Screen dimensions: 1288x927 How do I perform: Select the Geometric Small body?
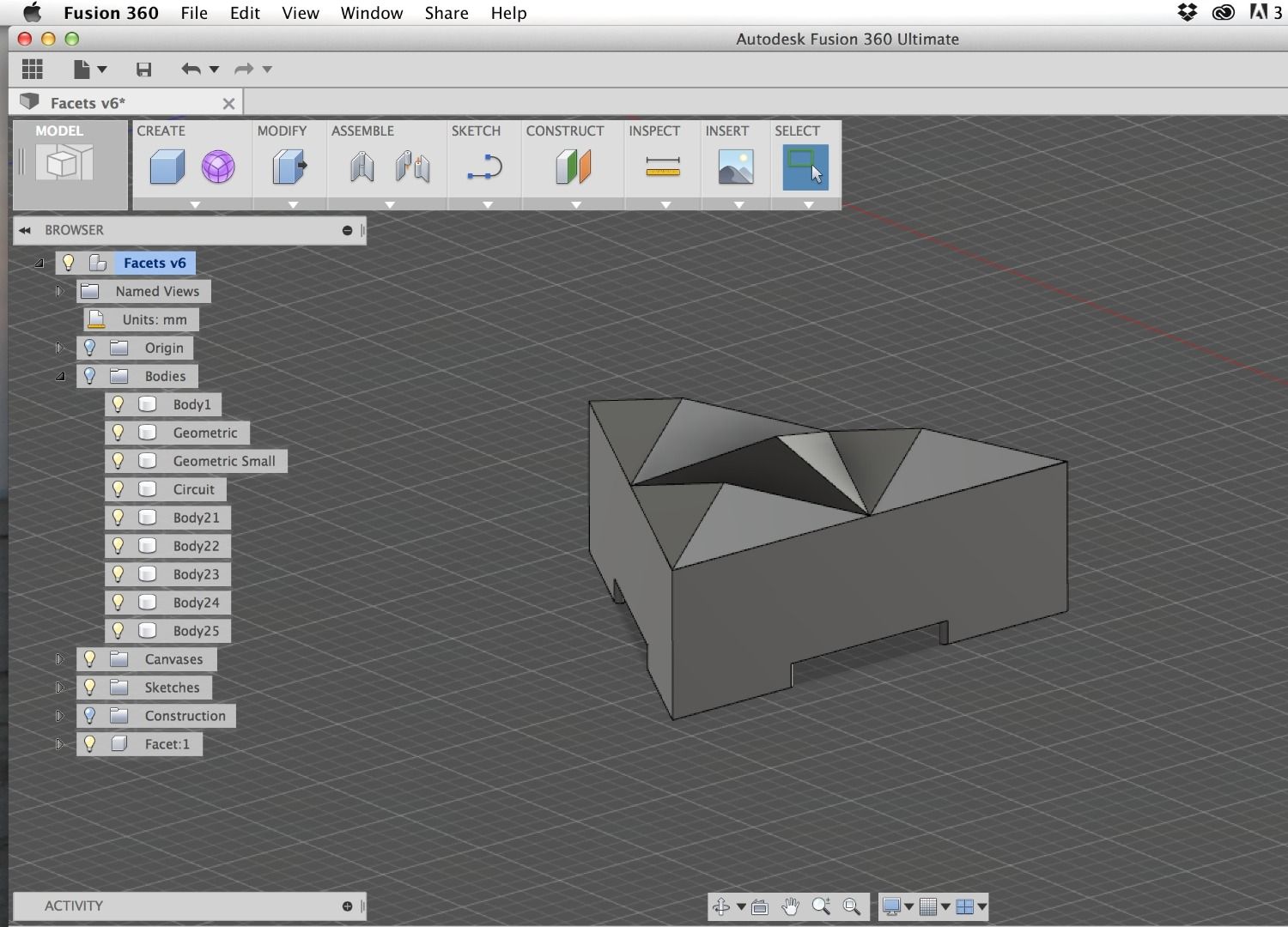[223, 461]
